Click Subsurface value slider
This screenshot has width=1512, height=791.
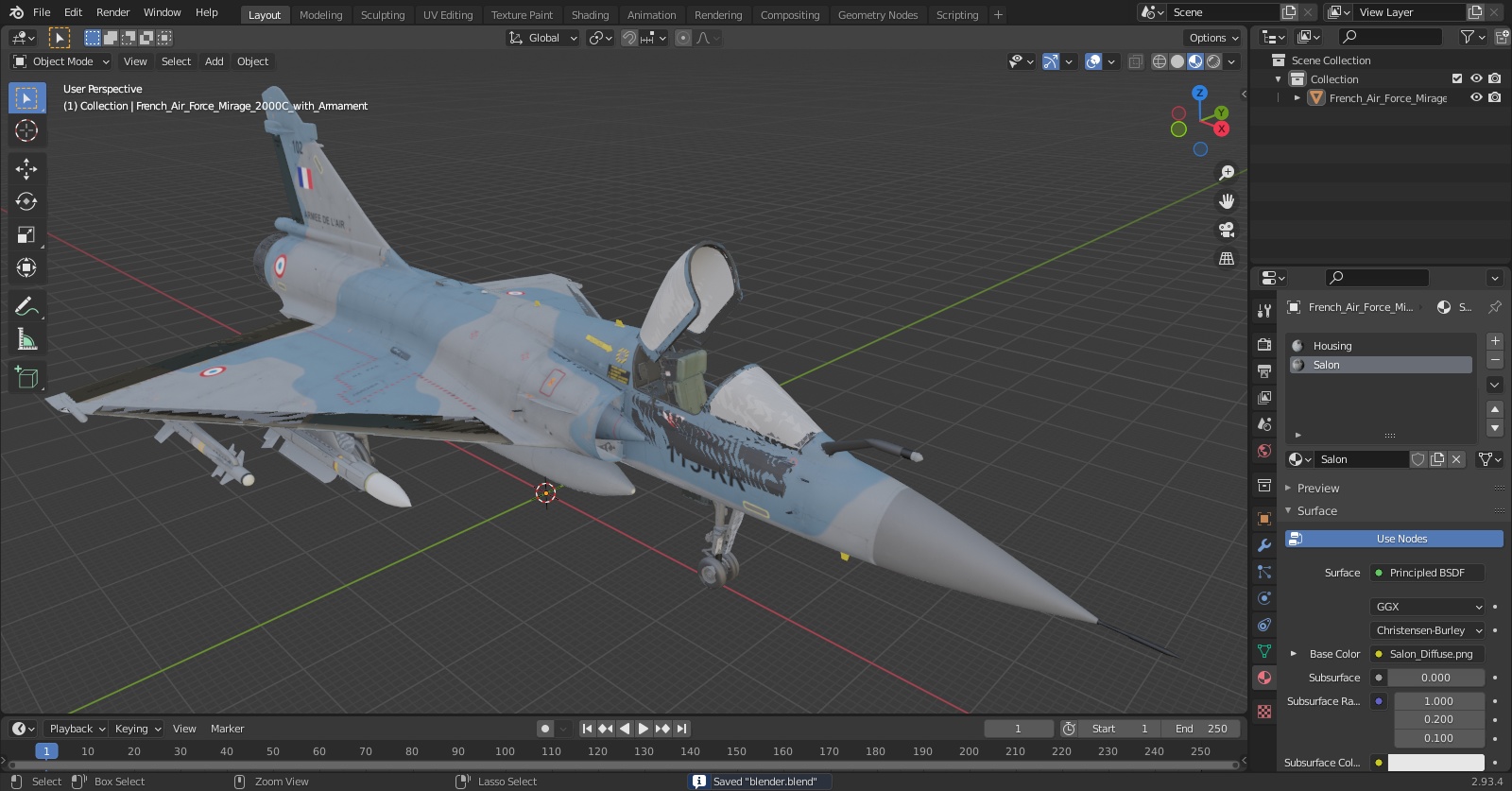1435,678
